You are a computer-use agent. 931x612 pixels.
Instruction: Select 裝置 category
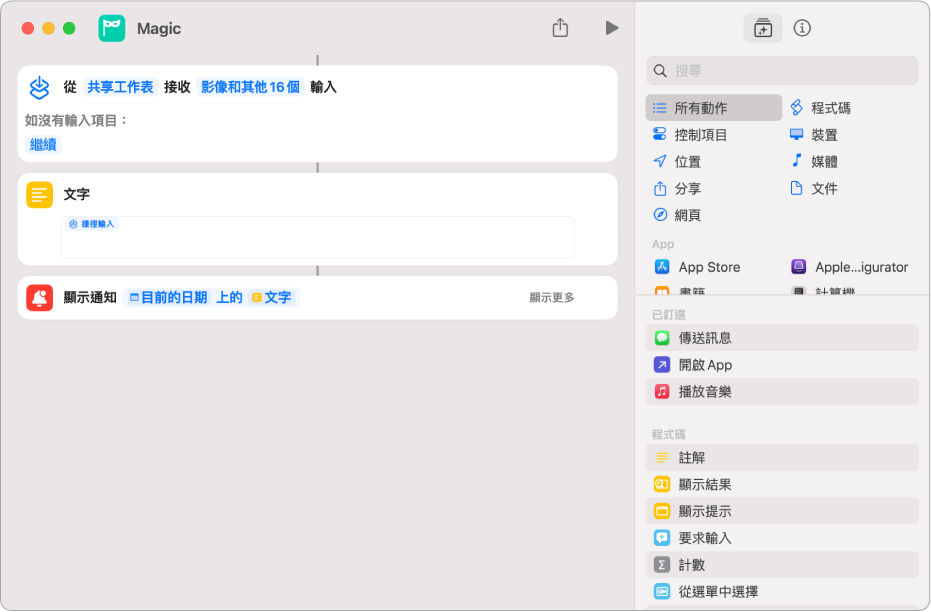click(814, 135)
